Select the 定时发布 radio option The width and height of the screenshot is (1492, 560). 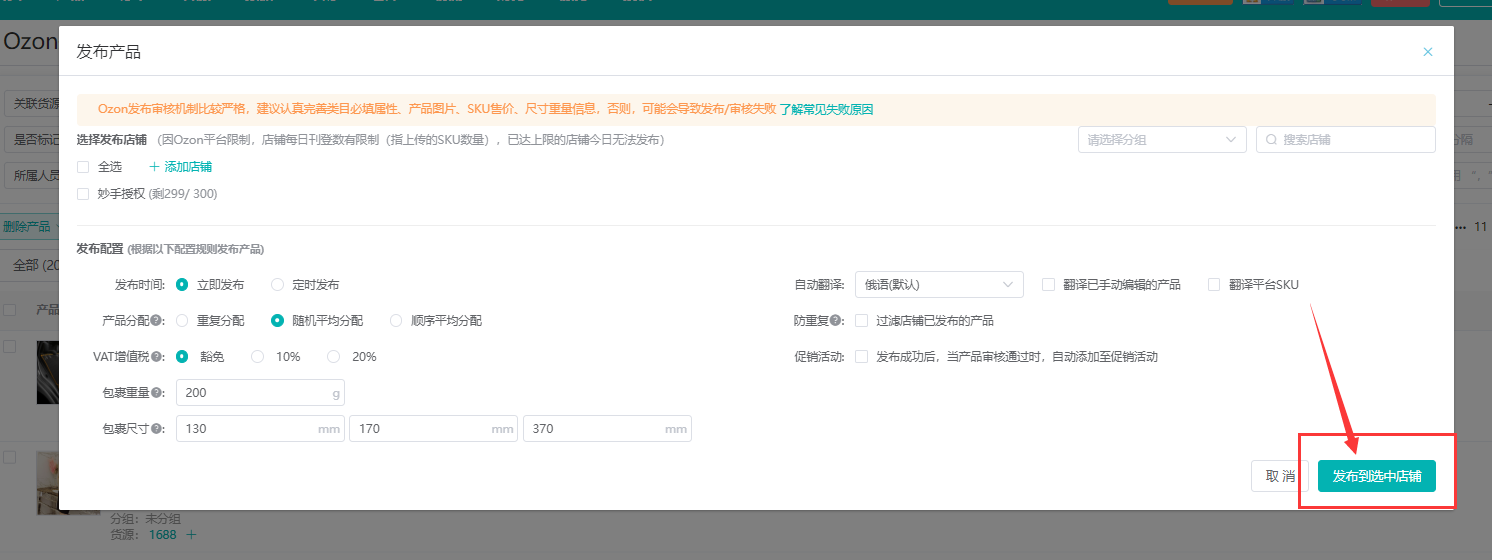tap(278, 285)
